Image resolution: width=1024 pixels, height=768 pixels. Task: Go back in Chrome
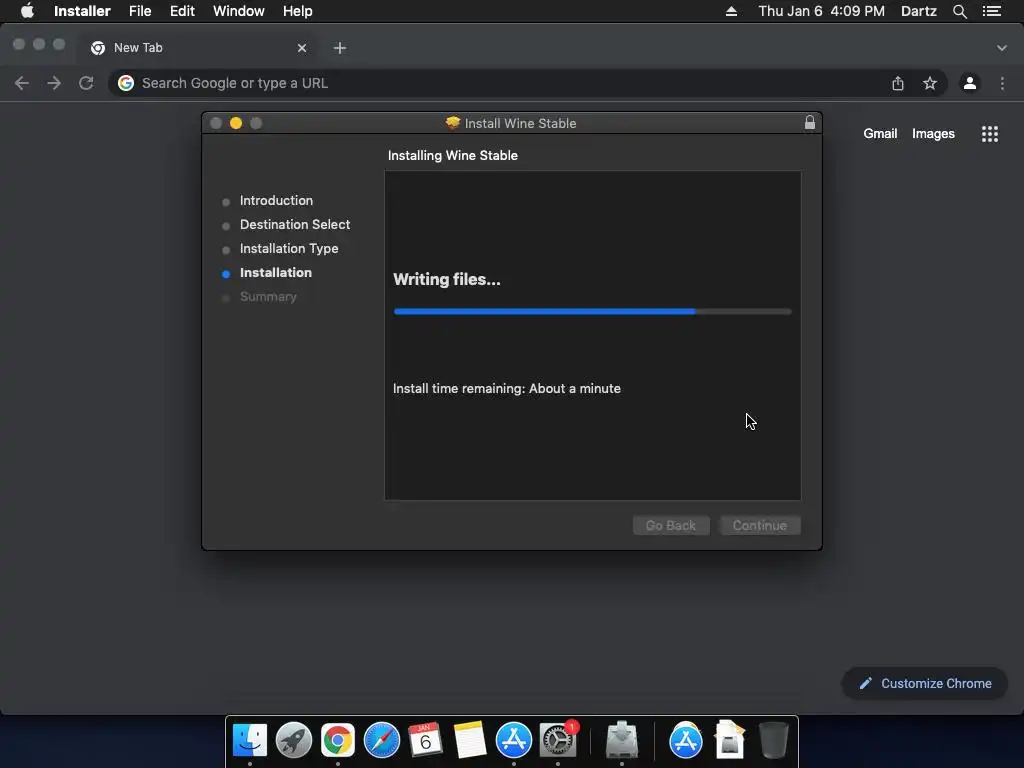(x=22, y=83)
